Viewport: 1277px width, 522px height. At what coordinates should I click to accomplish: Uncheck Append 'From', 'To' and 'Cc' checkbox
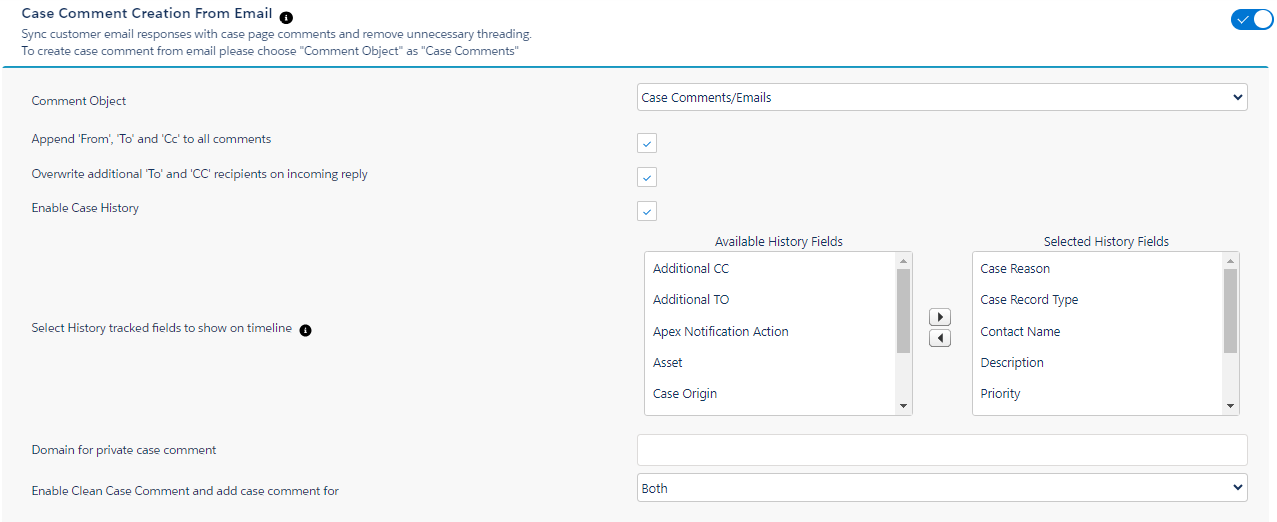(x=647, y=143)
